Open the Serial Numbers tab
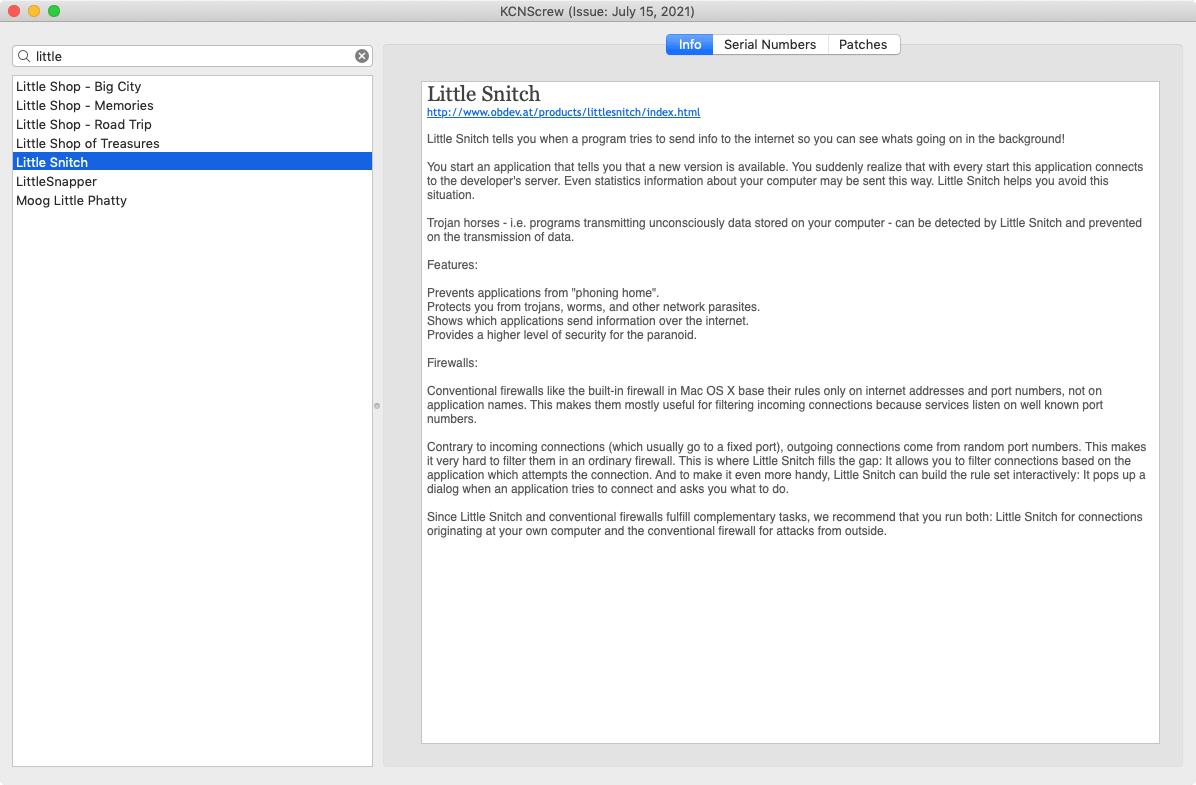Image resolution: width=1196 pixels, height=785 pixels. click(x=770, y=45)
